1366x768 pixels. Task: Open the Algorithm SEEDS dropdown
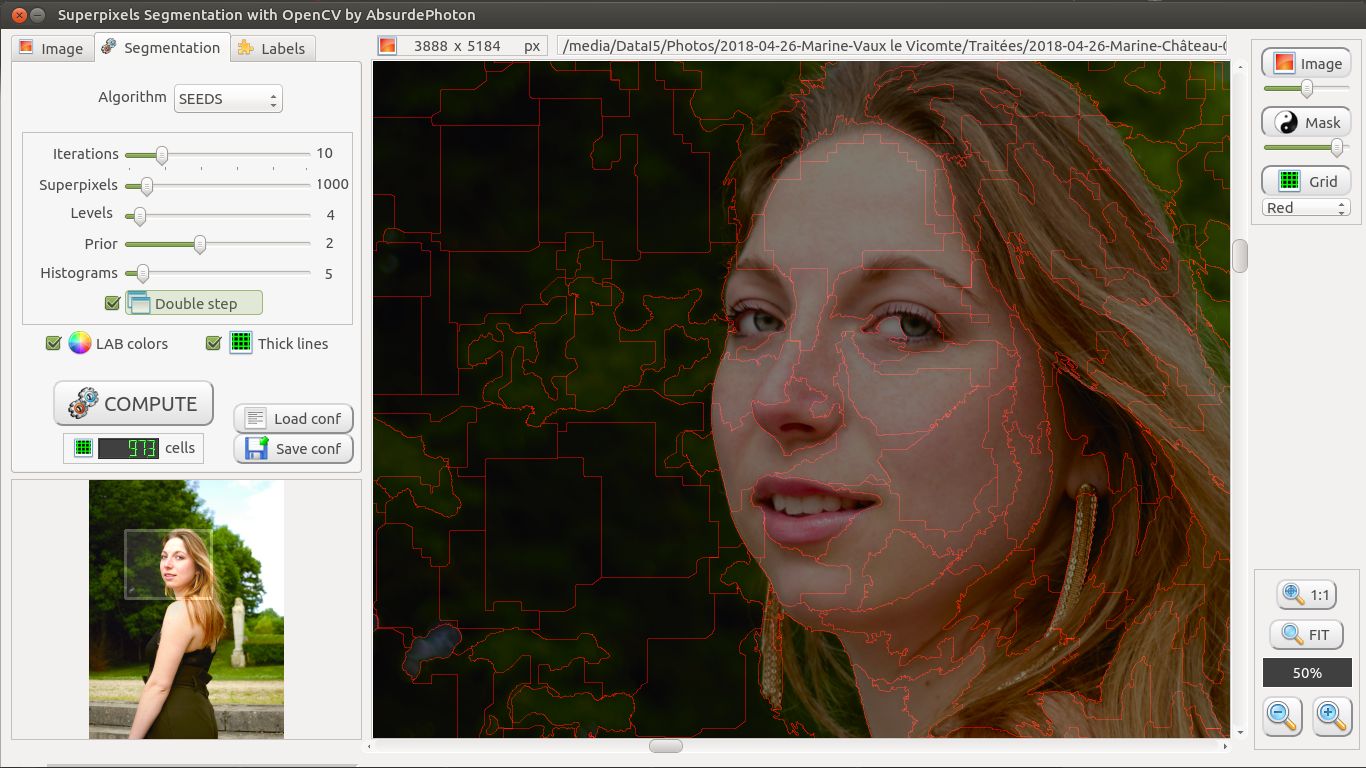click(228, 99)
